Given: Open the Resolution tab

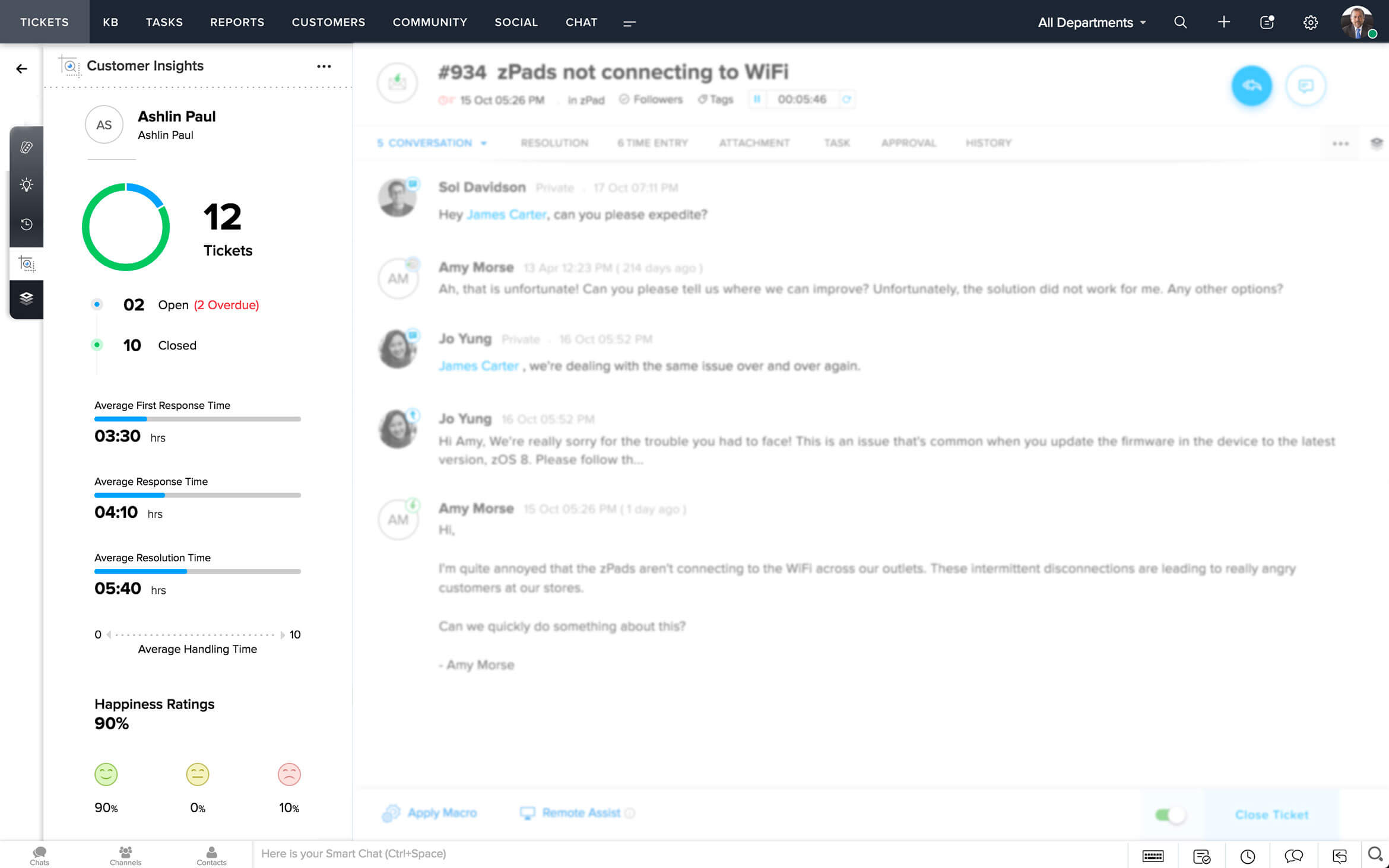Looking at the screenshot, I should coord(554,143).
